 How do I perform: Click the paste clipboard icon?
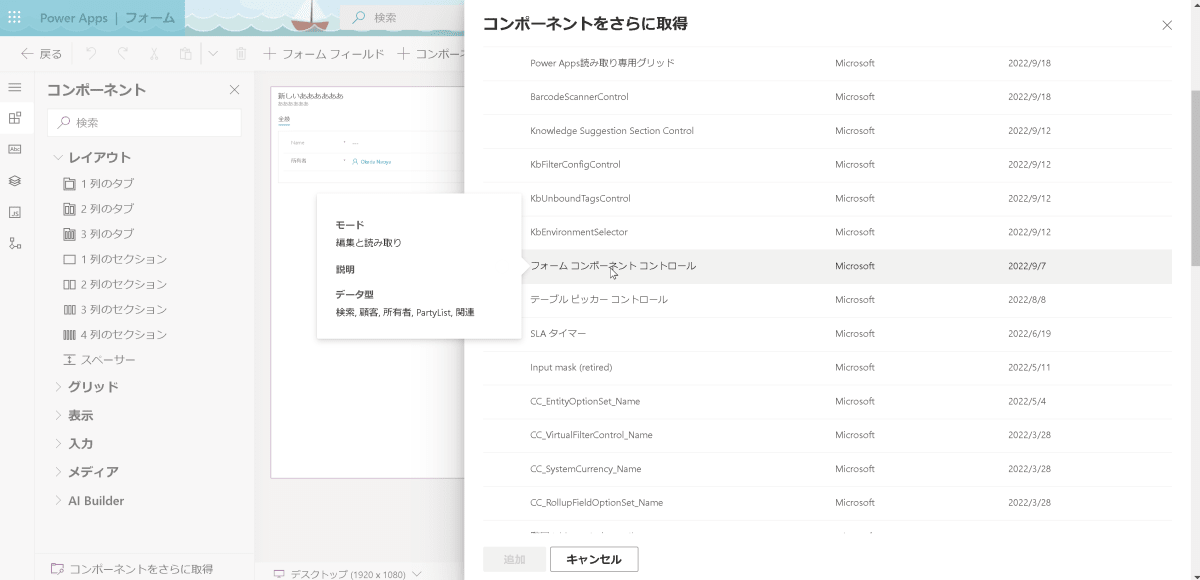(x=185, y=54)
